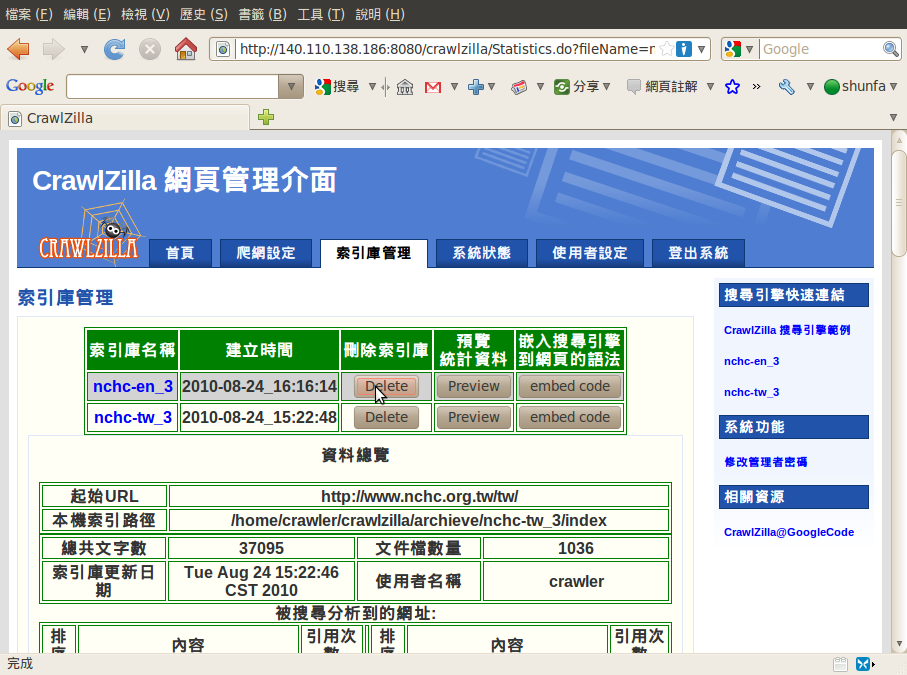
Task: Click the page vertical scrollbar thumb
Action: pos(898,202)
